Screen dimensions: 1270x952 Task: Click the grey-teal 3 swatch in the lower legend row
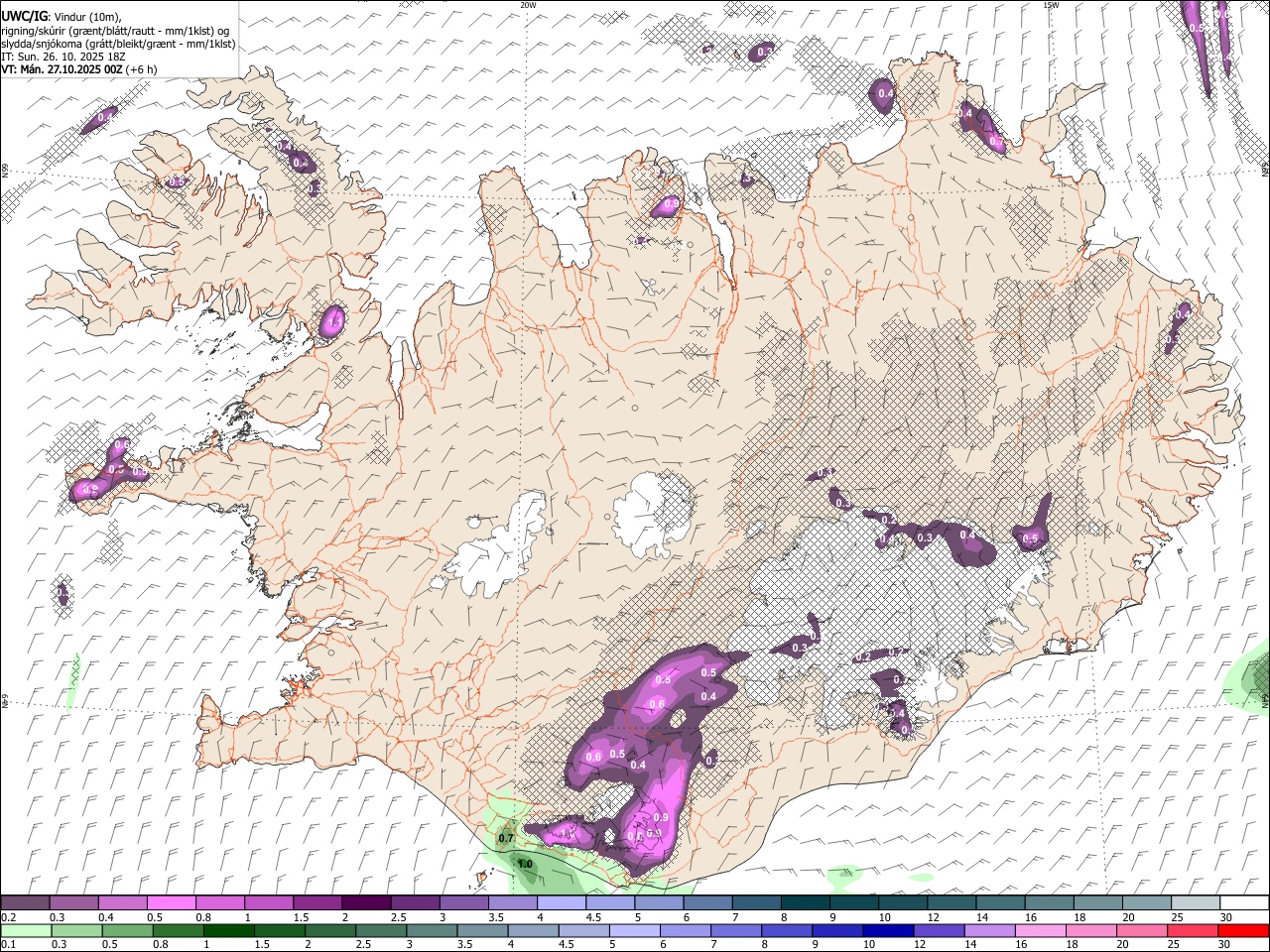point(431,931)
